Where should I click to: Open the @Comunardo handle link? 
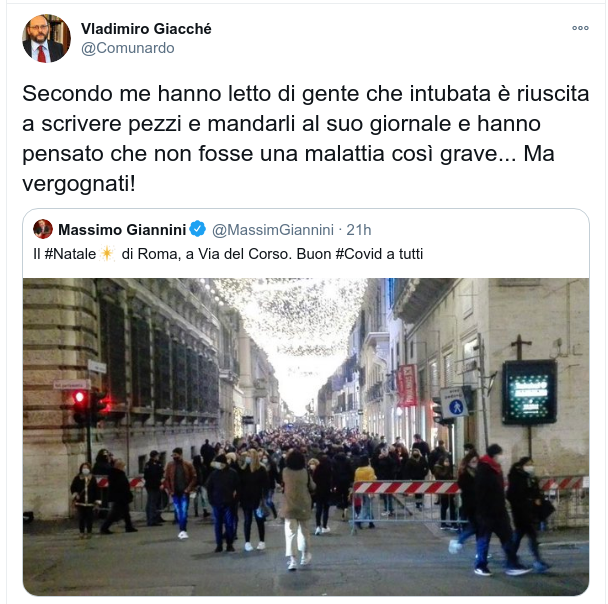pyautogui.click(x=128, y=48)
